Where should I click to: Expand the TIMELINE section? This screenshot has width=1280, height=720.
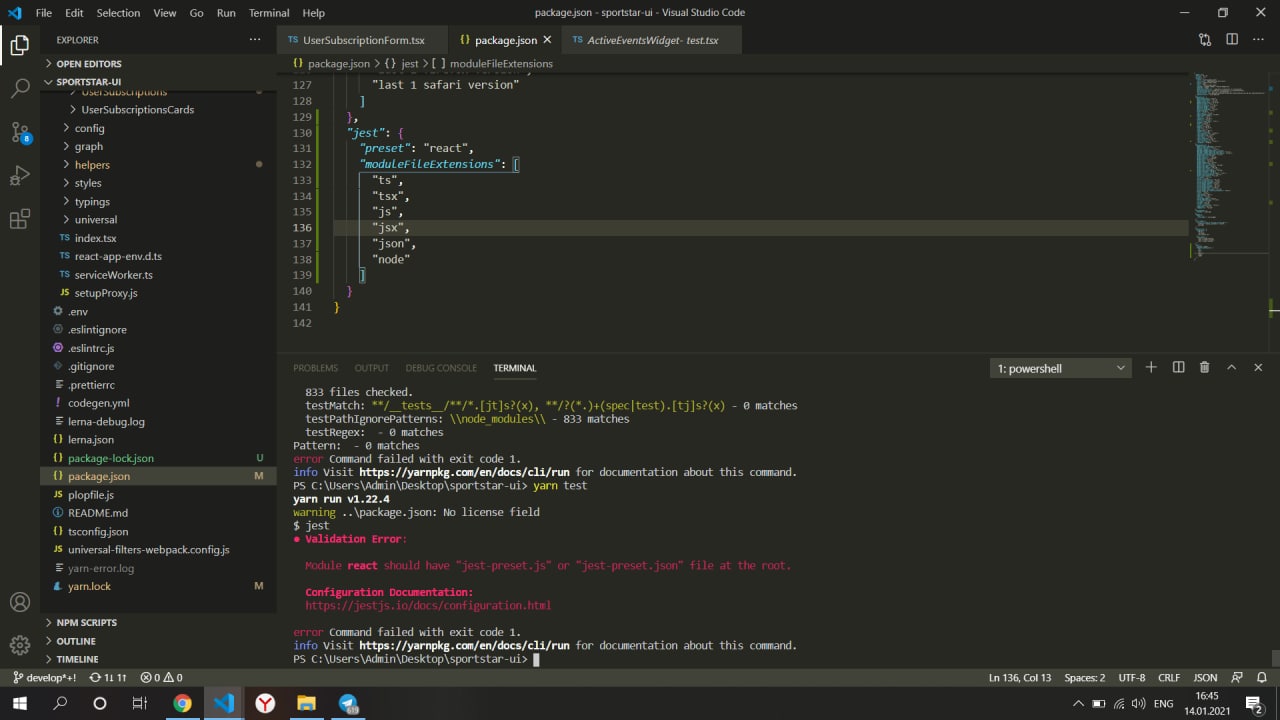click(158, 659)
